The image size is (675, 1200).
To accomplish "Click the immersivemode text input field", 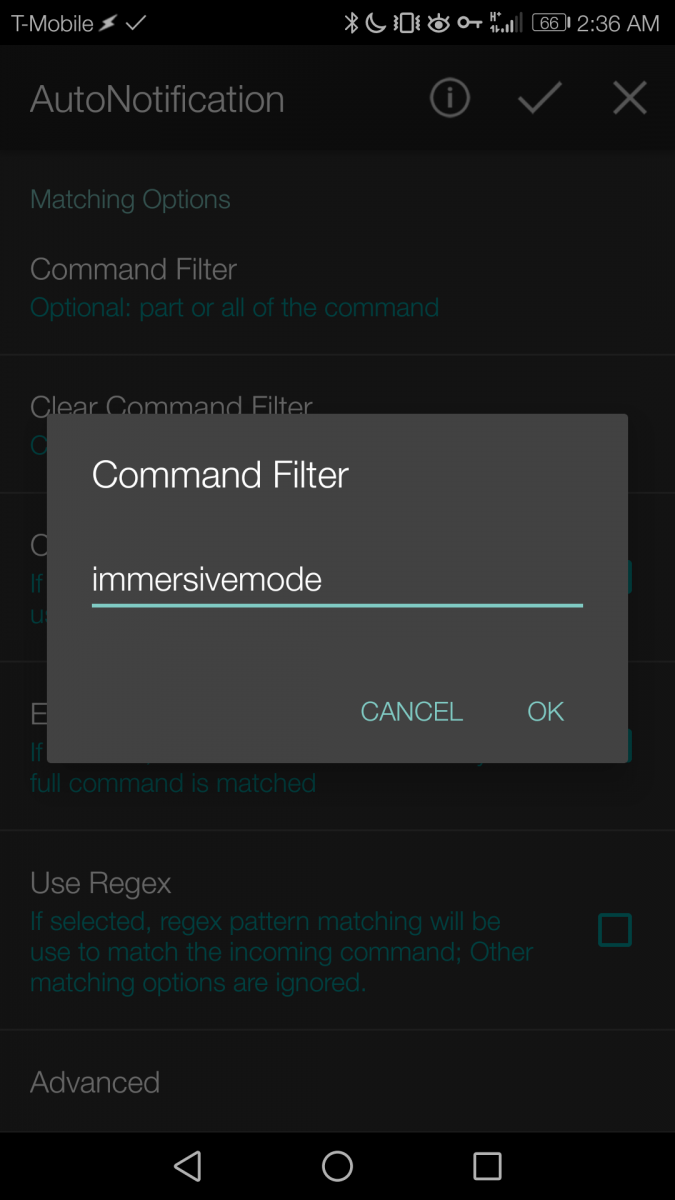I will tap(335, 579).
